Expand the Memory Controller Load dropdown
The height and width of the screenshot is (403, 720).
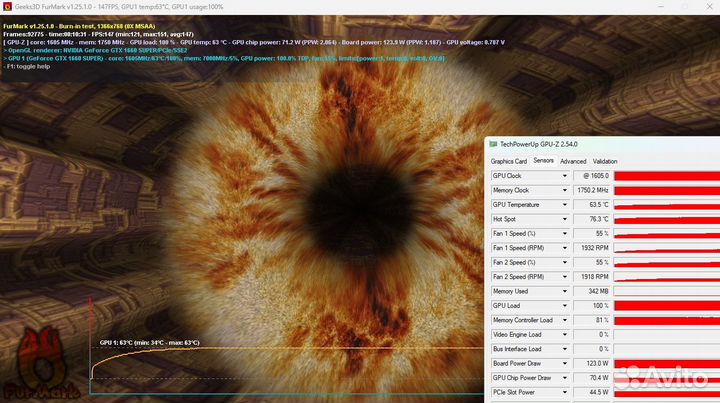(565, 320)
